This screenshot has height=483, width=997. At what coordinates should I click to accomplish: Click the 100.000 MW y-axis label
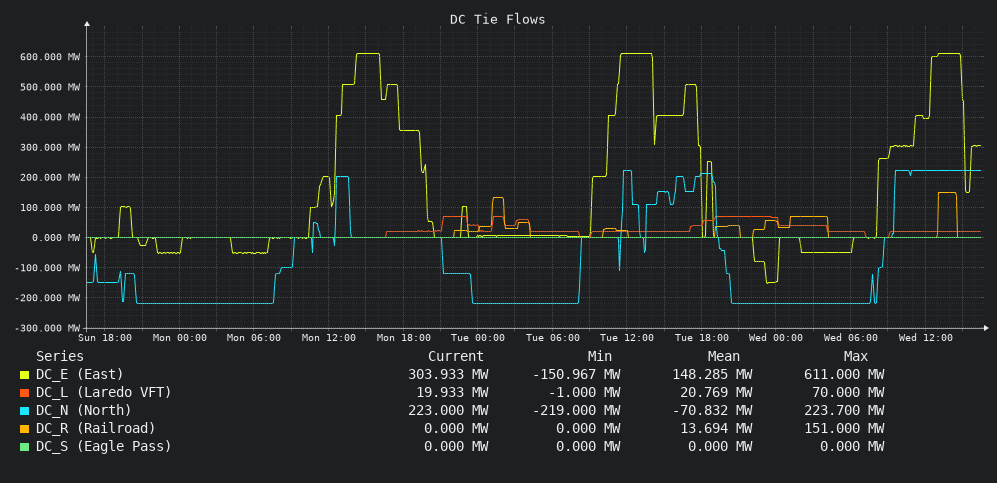coord(51,207)
